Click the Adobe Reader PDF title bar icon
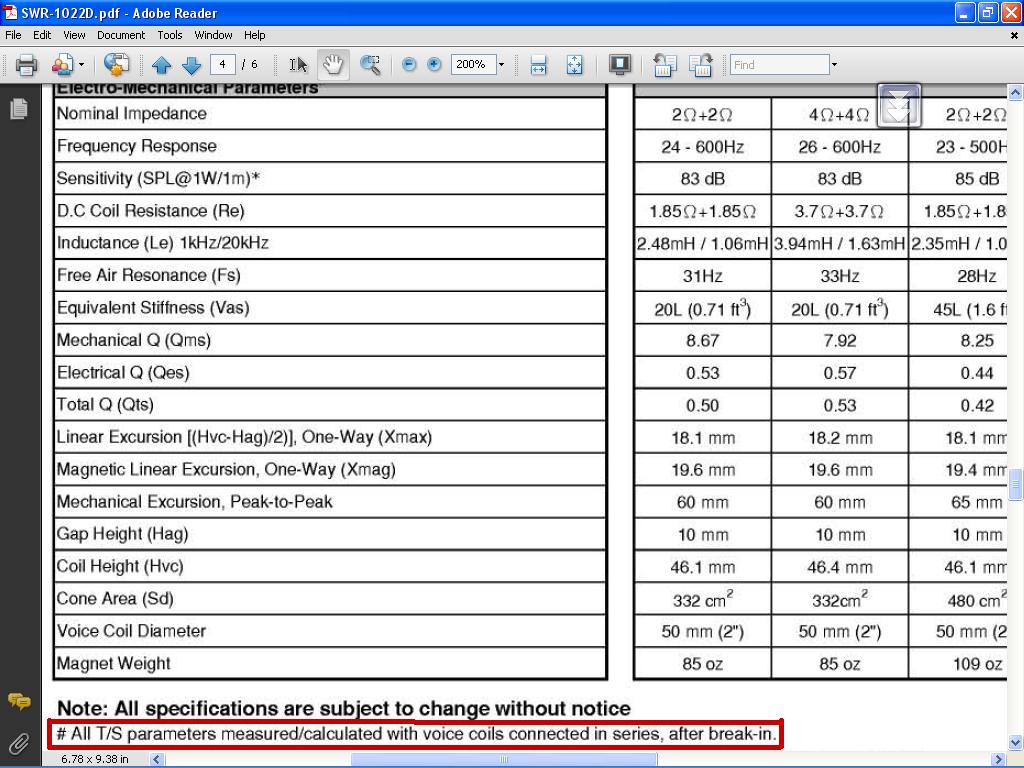The width and height of the screenshot is (1024, 768). (x=10, y=12)
